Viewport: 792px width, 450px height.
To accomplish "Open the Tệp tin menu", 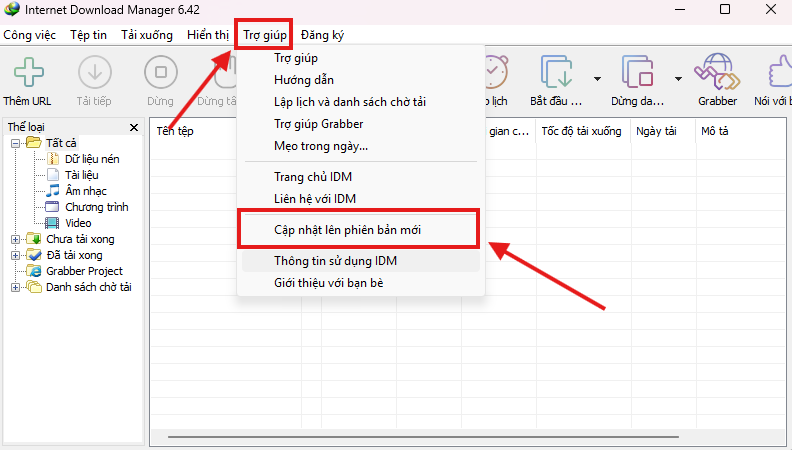I will point(88,35).
